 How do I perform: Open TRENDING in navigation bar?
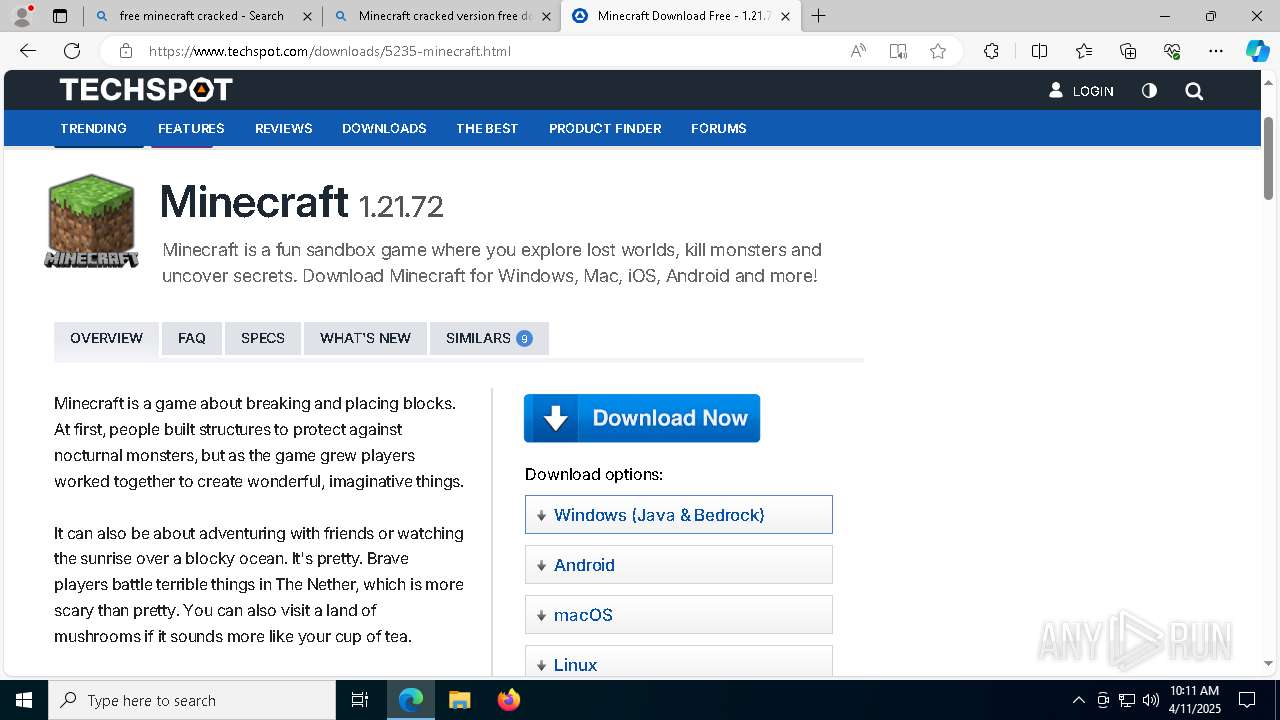point(93,128)
